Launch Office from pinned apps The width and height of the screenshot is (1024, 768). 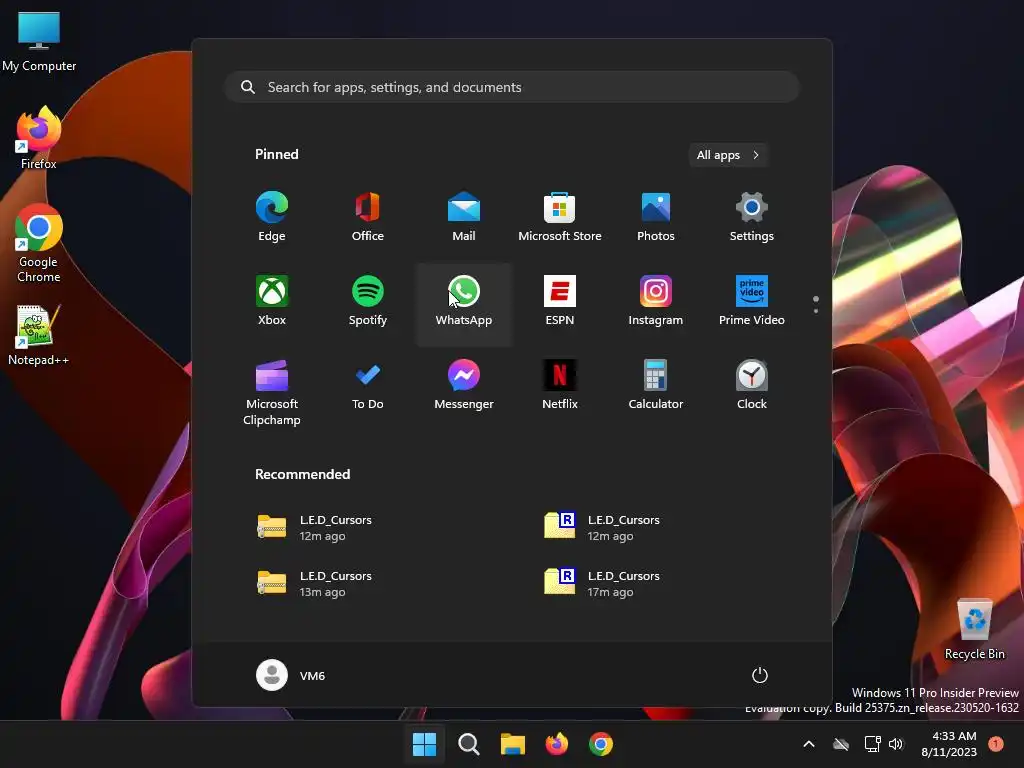(x=368, y=217)
